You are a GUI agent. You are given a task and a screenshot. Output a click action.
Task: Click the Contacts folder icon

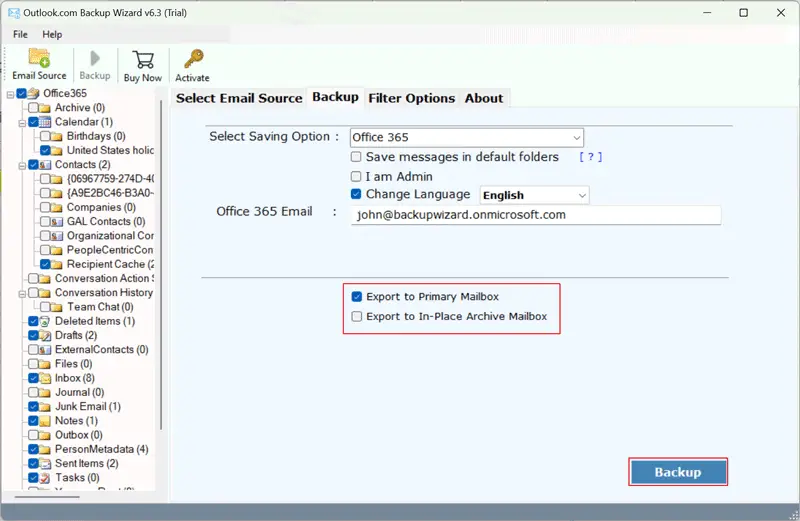tap(45, 164)
